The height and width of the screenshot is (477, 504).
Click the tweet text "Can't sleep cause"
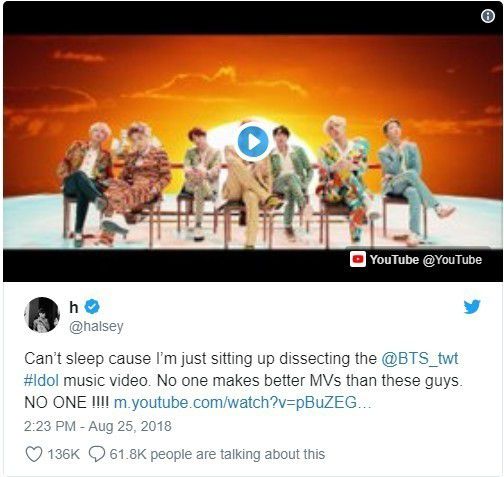88,359
